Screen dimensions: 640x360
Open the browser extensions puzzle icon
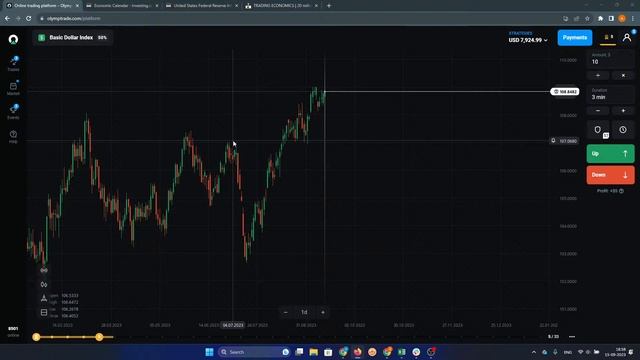tap(600, 18)
